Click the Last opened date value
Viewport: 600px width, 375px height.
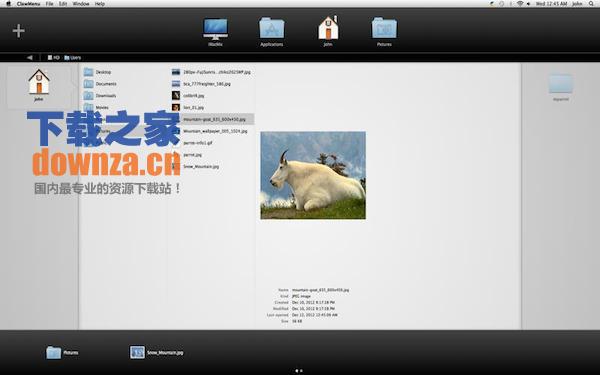click(x=315, y=315)
